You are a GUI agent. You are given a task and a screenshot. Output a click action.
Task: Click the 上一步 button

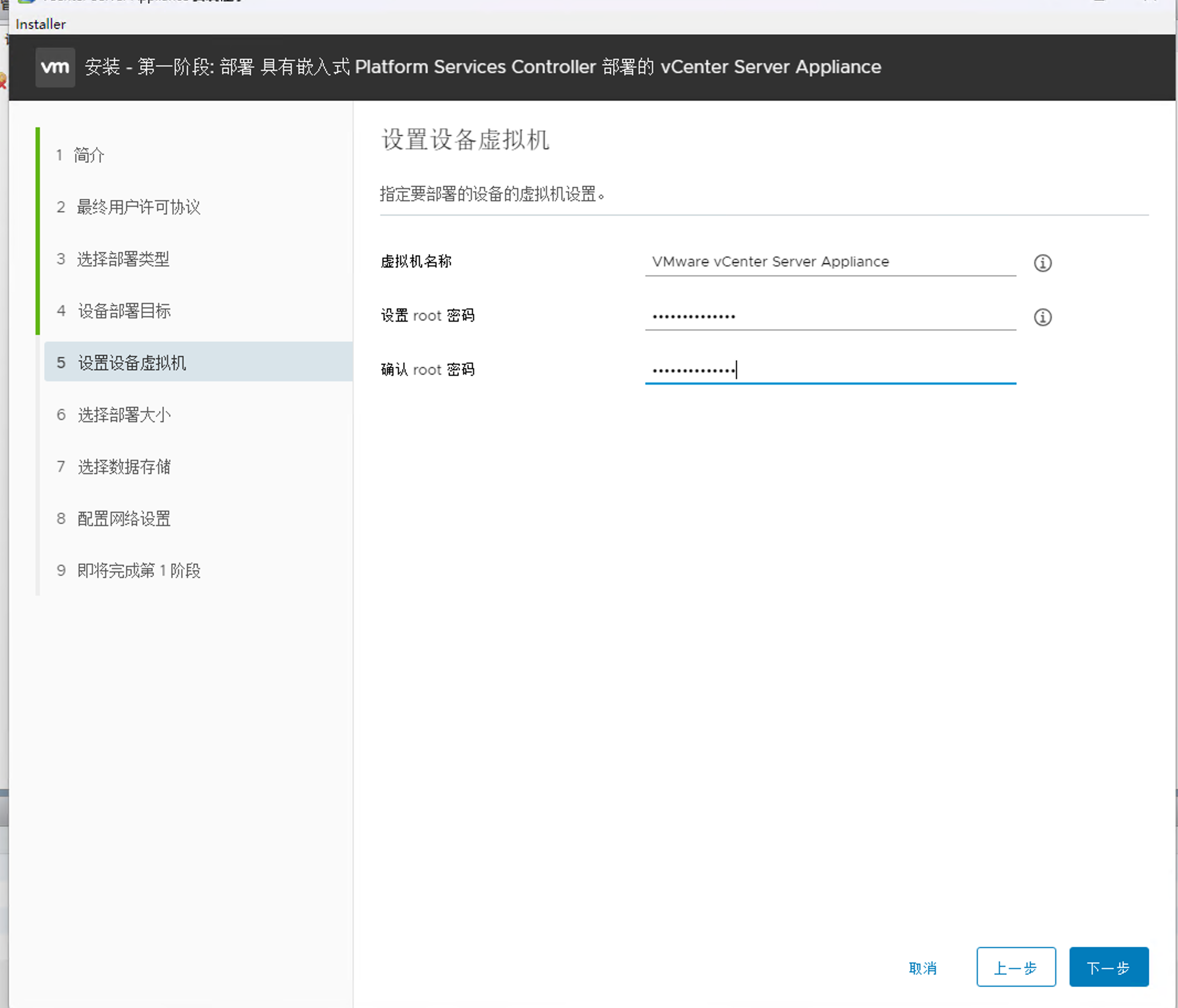pos(1016,967)
